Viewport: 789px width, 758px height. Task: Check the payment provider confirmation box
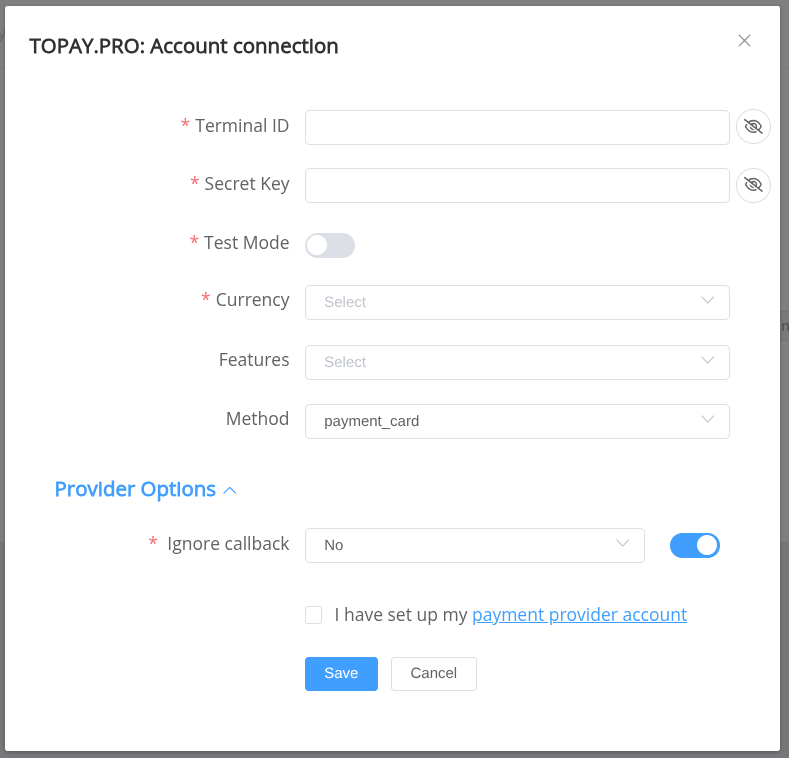click(x=314, y=615)
